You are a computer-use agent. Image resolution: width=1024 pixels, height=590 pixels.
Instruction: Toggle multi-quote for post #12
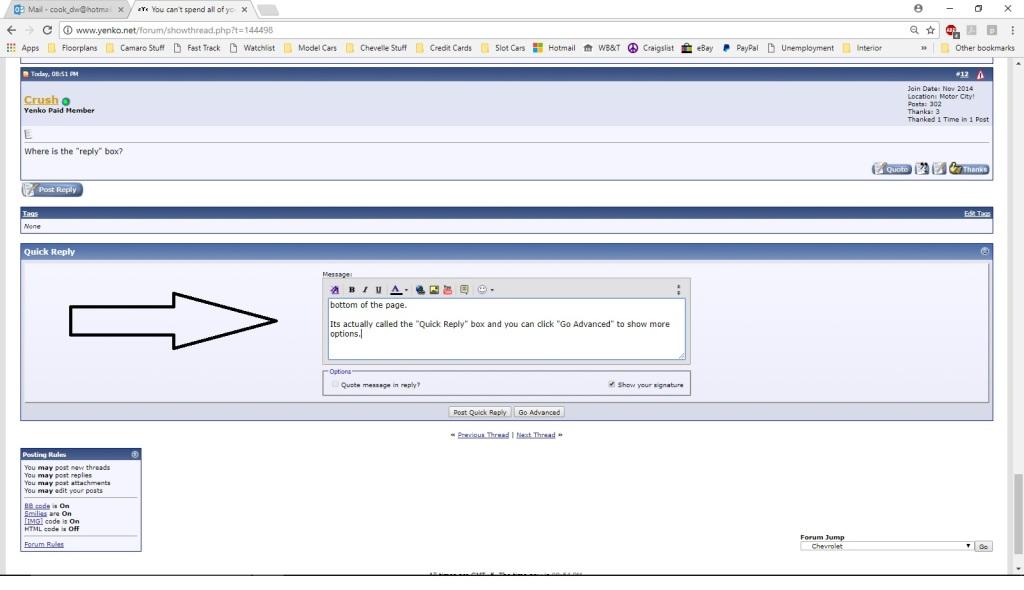tap(922, 169)
